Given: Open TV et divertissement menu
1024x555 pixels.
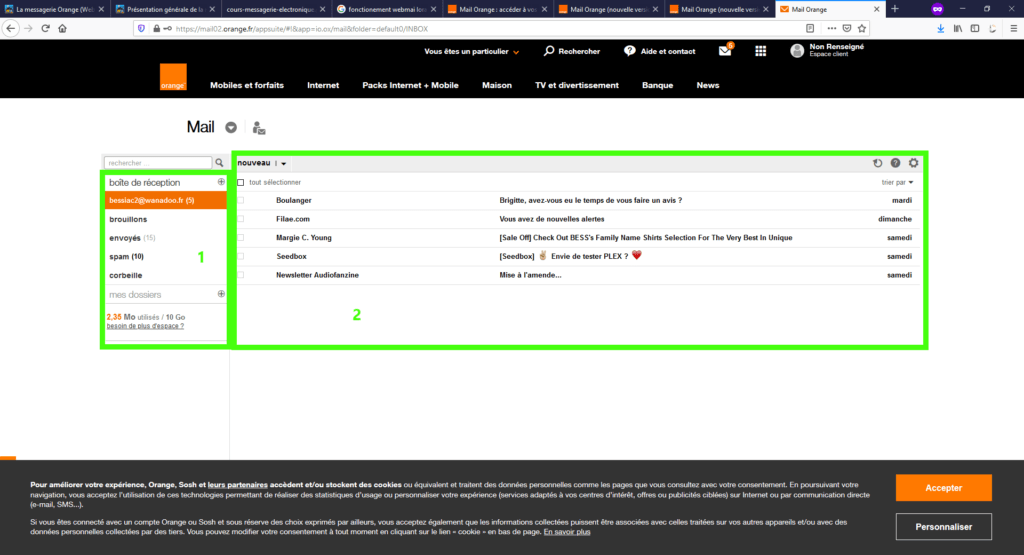Looking at the screenshot, I should click(x=577, y=86).
